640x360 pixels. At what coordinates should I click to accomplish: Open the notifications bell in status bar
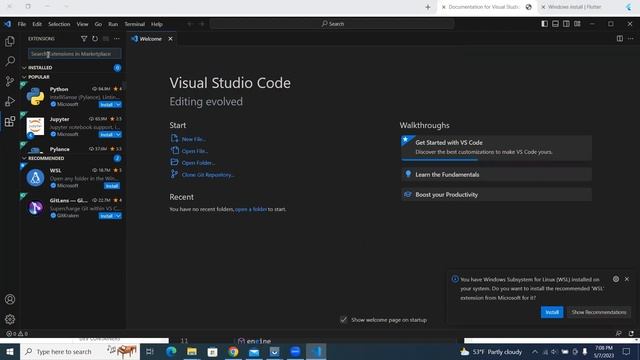click(x=631, y=333)
